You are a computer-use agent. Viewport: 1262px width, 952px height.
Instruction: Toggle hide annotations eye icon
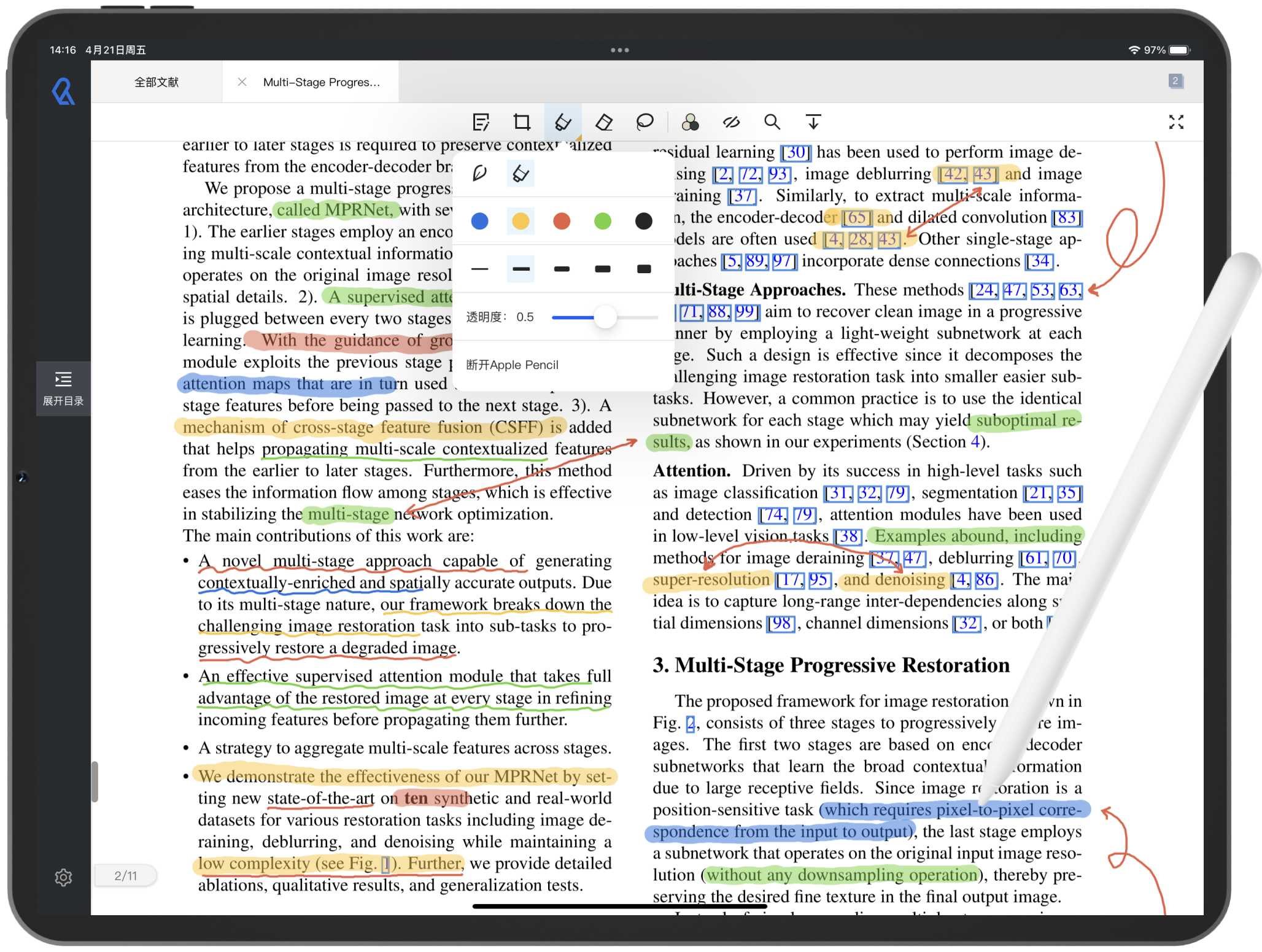pos(731,122)
